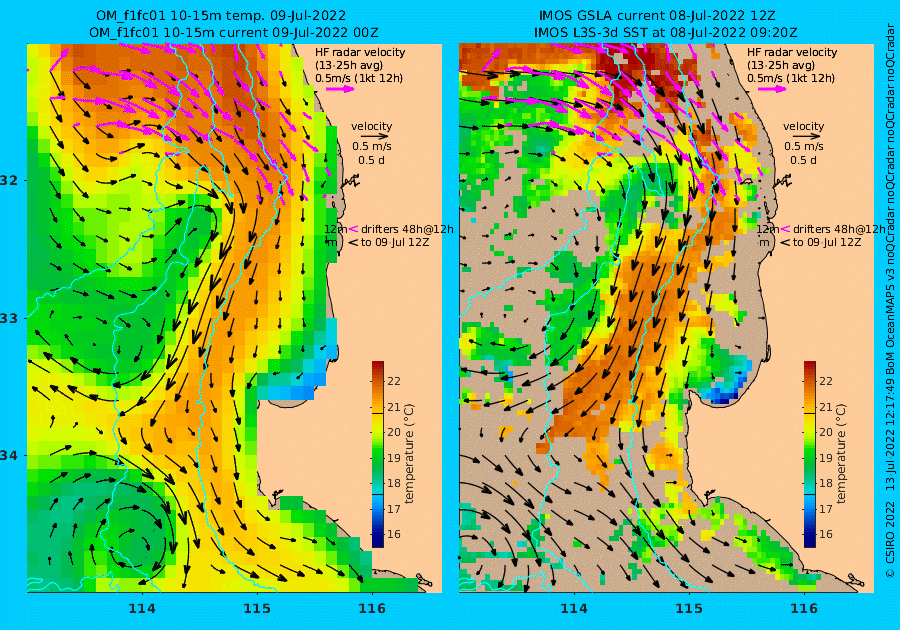Click the temperature colorbar in IMOS panel

[x=809, y=454]
